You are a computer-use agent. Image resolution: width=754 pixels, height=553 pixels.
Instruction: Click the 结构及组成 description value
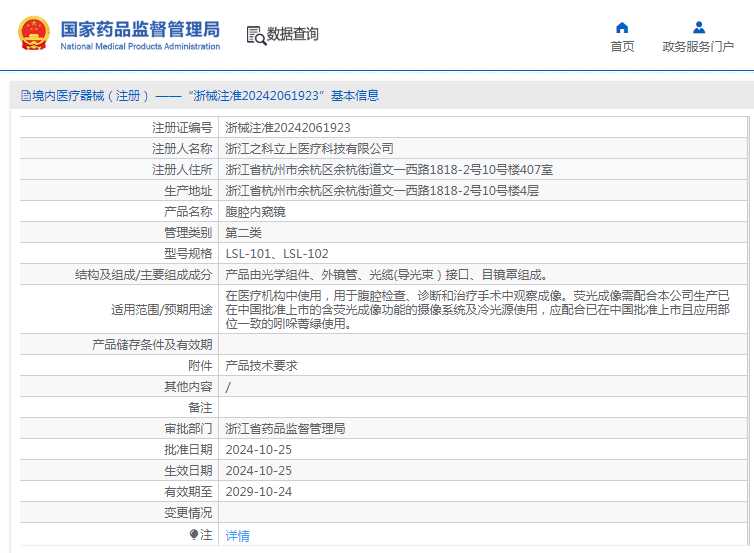[x=386, y=275]
